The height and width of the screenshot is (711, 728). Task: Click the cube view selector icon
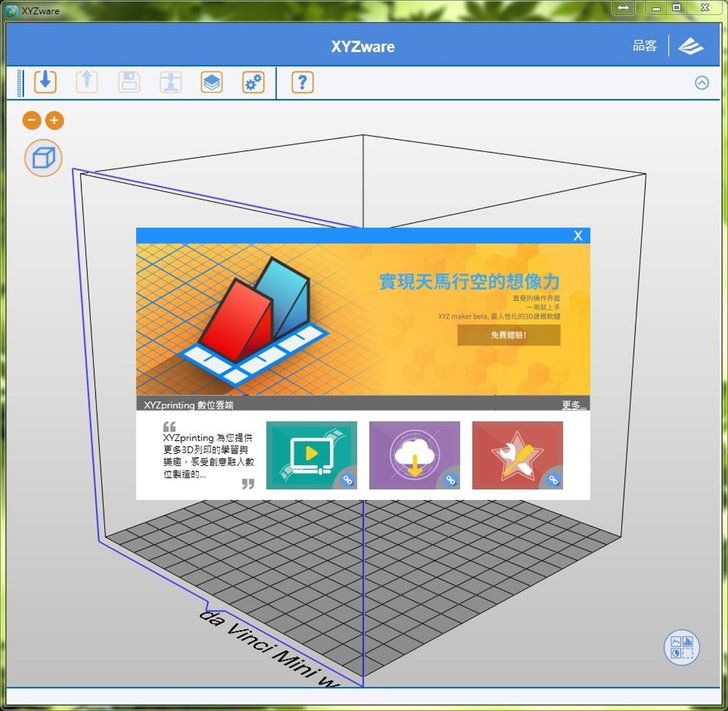pyautogui.click(x=43, y=158)
